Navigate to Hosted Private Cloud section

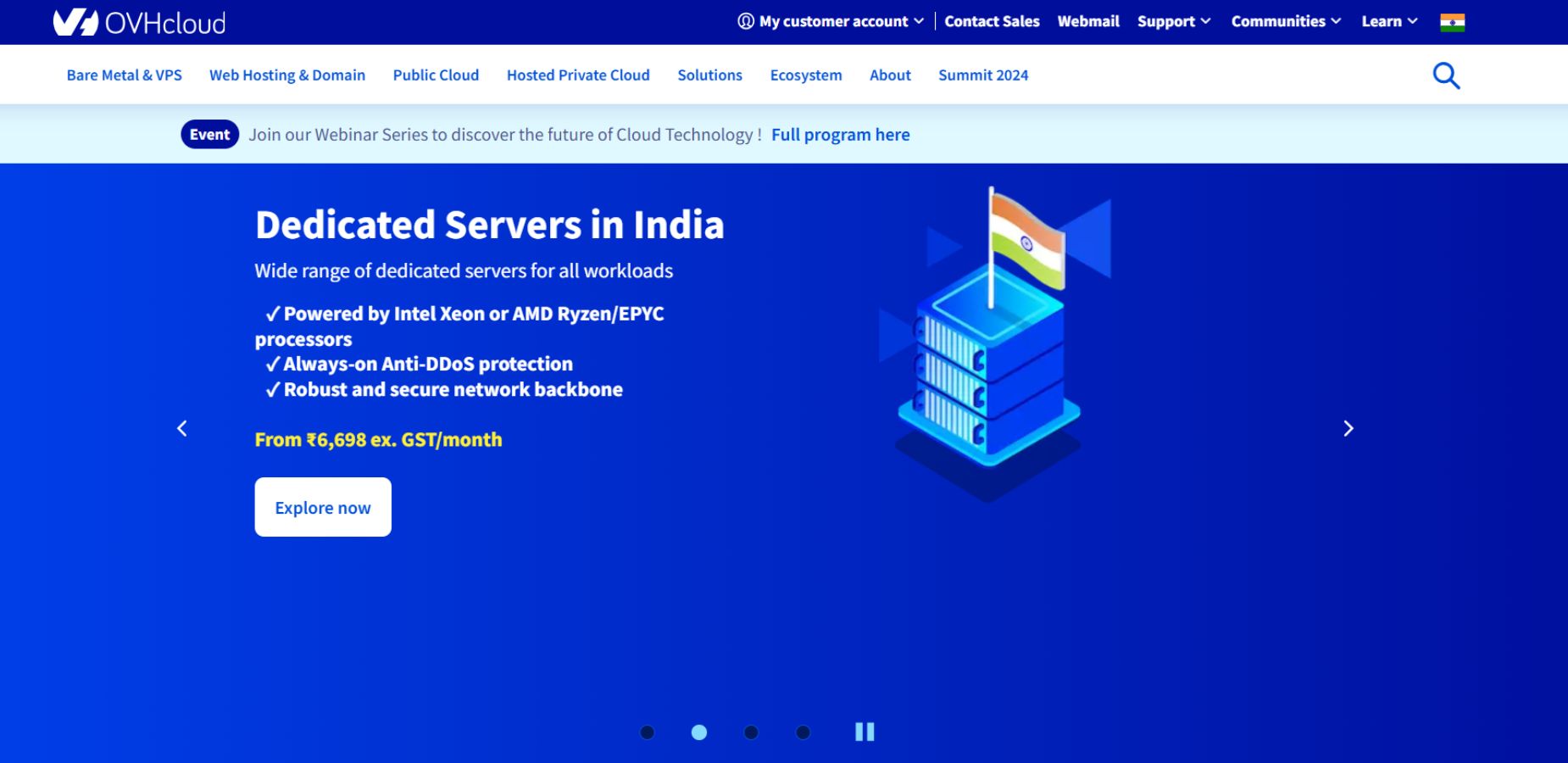pos(578,75)
